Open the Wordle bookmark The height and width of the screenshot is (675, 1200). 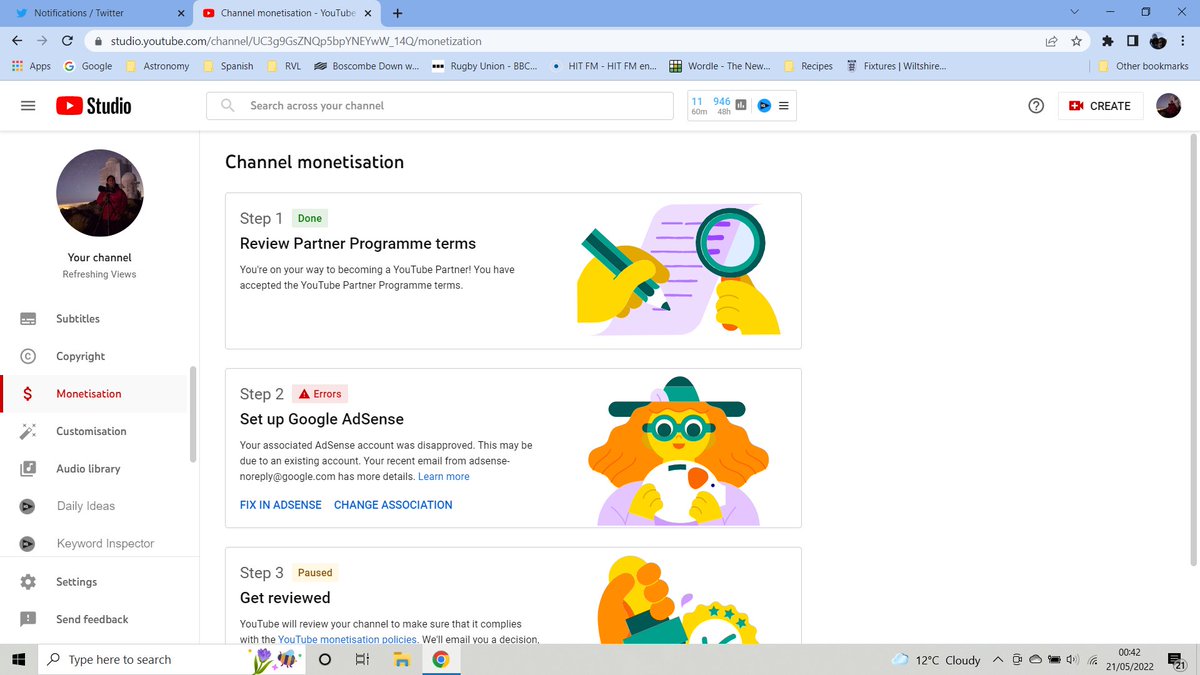click(x=720, y=66)
